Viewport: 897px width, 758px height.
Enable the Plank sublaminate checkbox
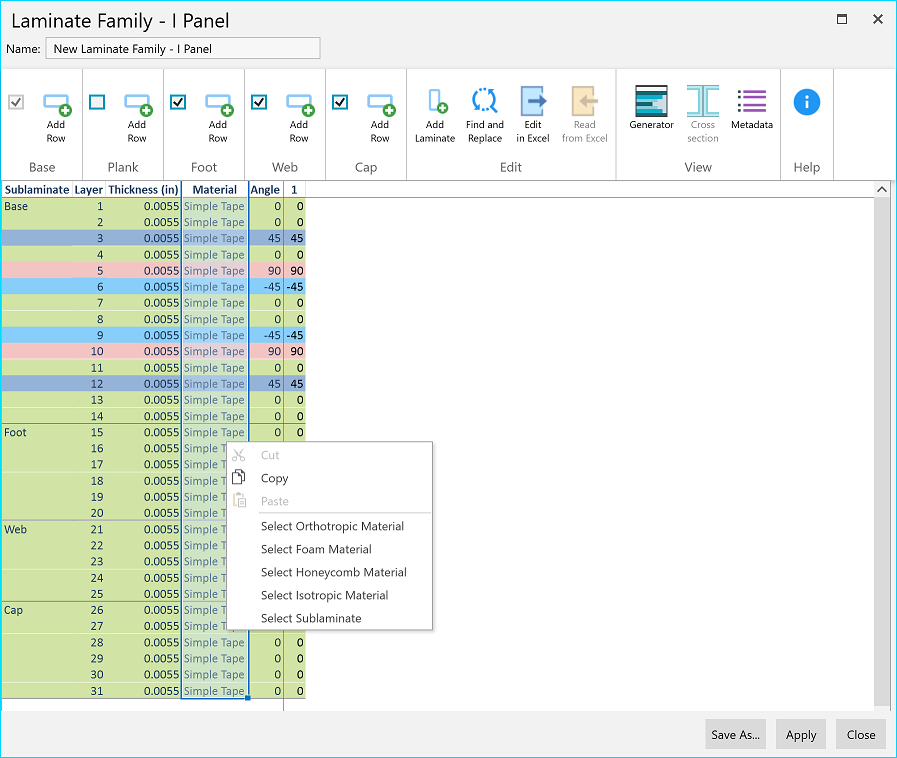(x=97, y=102)
